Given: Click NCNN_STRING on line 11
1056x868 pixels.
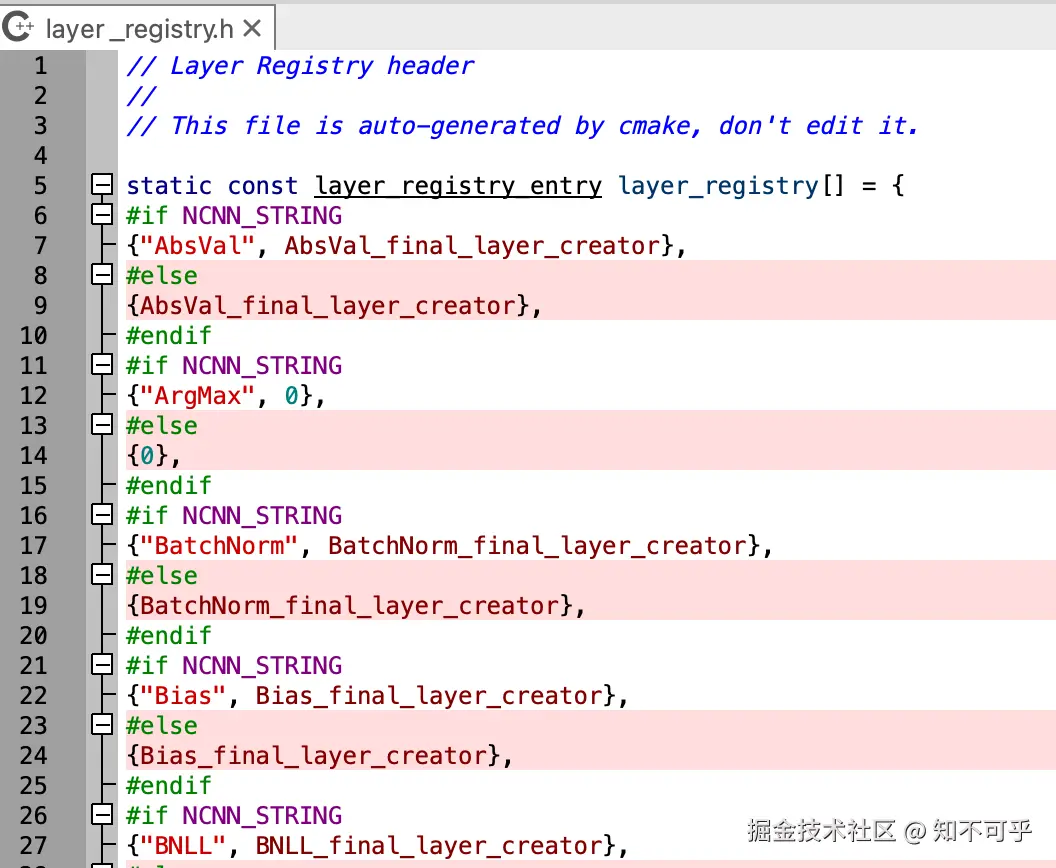Looking at the screenshot, I should pos(262,366).
